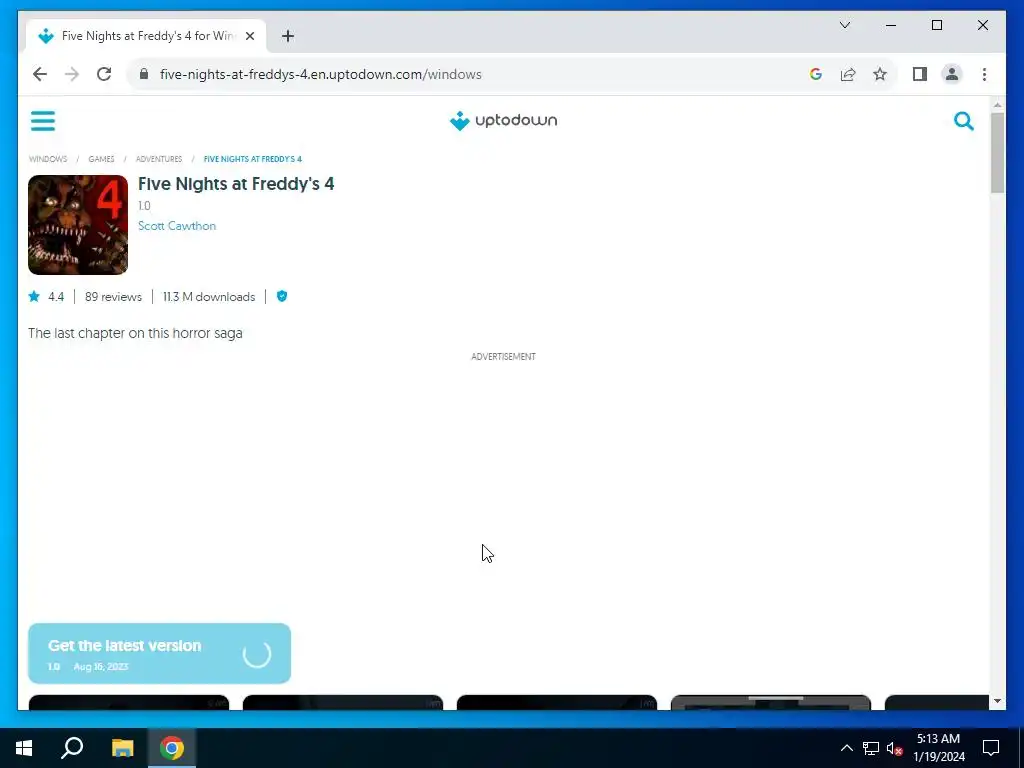Viewport: 1024px width, 768px height.
Task: Open a new tab with the plus button
Action: (288, 36)
